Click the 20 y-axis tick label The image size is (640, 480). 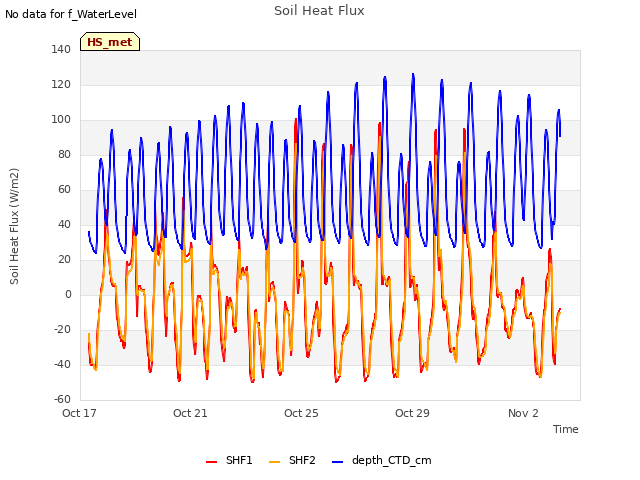(64, 260)
